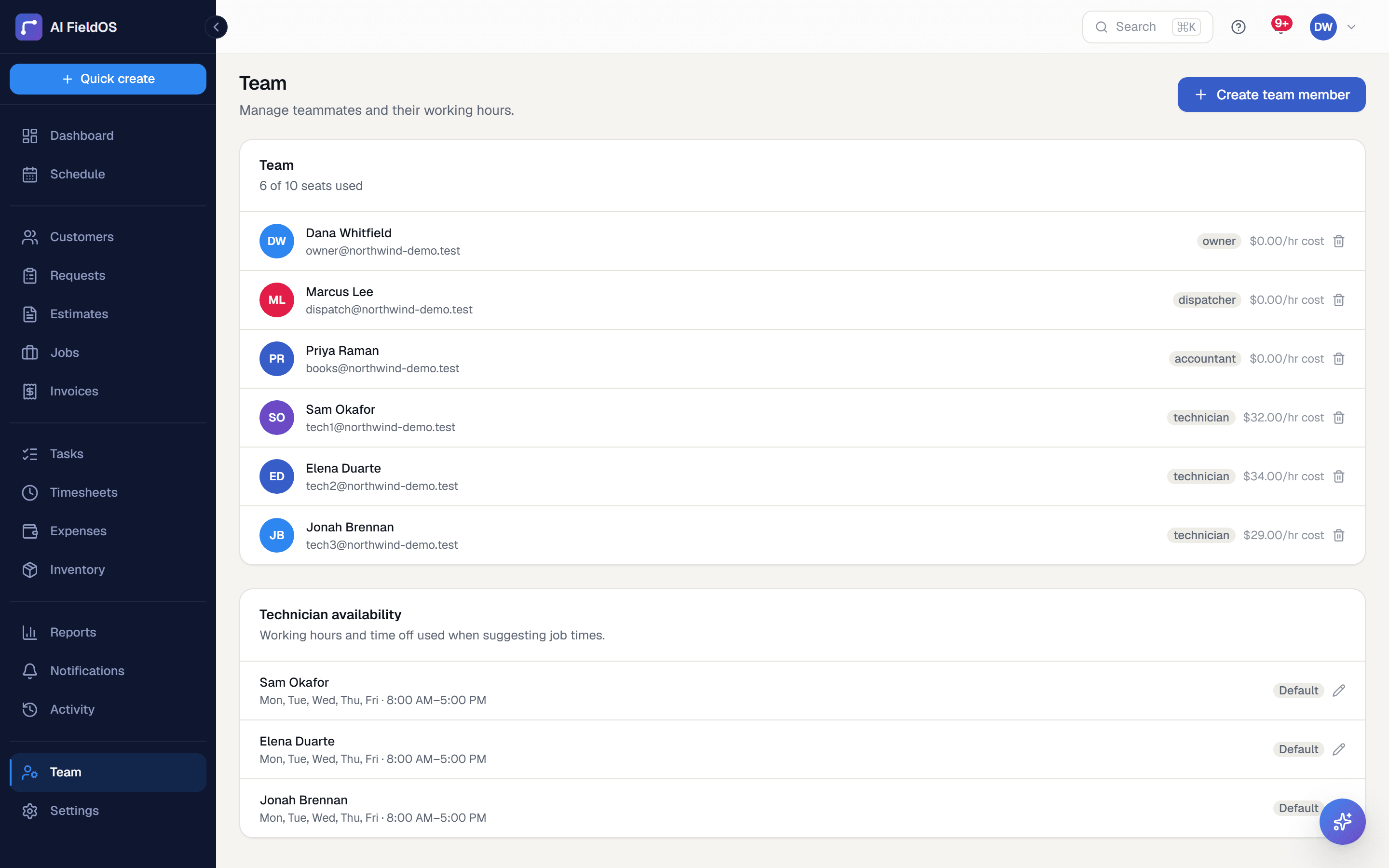Open Timesheets from the sidebar
Screen dimensions: 1389x868
pyautogui.click(x=108, y=492)
